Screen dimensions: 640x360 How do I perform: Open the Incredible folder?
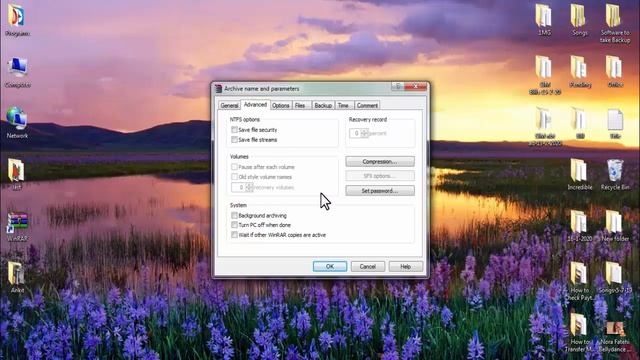(x=580, y=173)
